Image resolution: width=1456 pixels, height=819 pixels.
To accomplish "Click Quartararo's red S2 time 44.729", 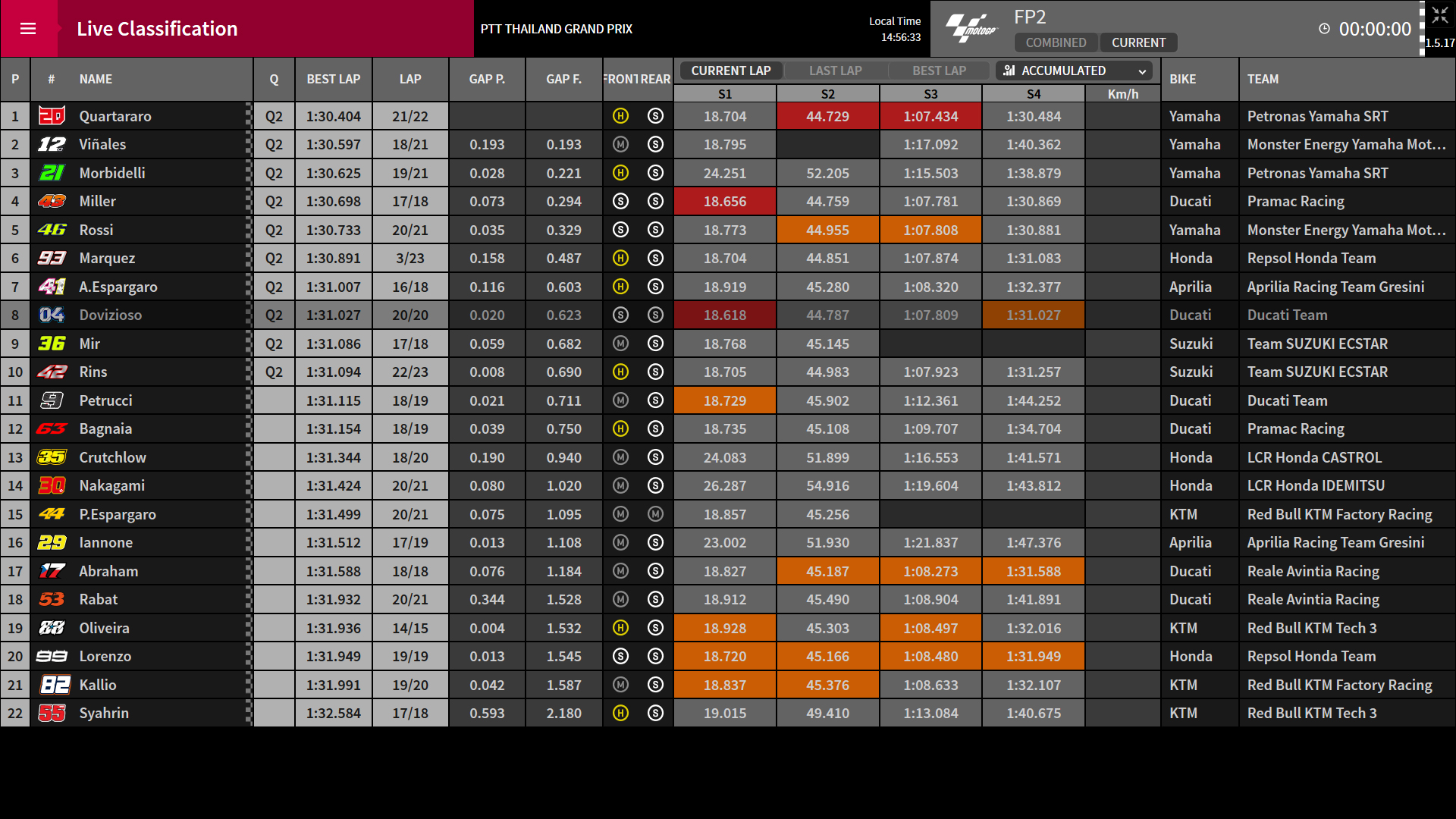I will point(828,116).
